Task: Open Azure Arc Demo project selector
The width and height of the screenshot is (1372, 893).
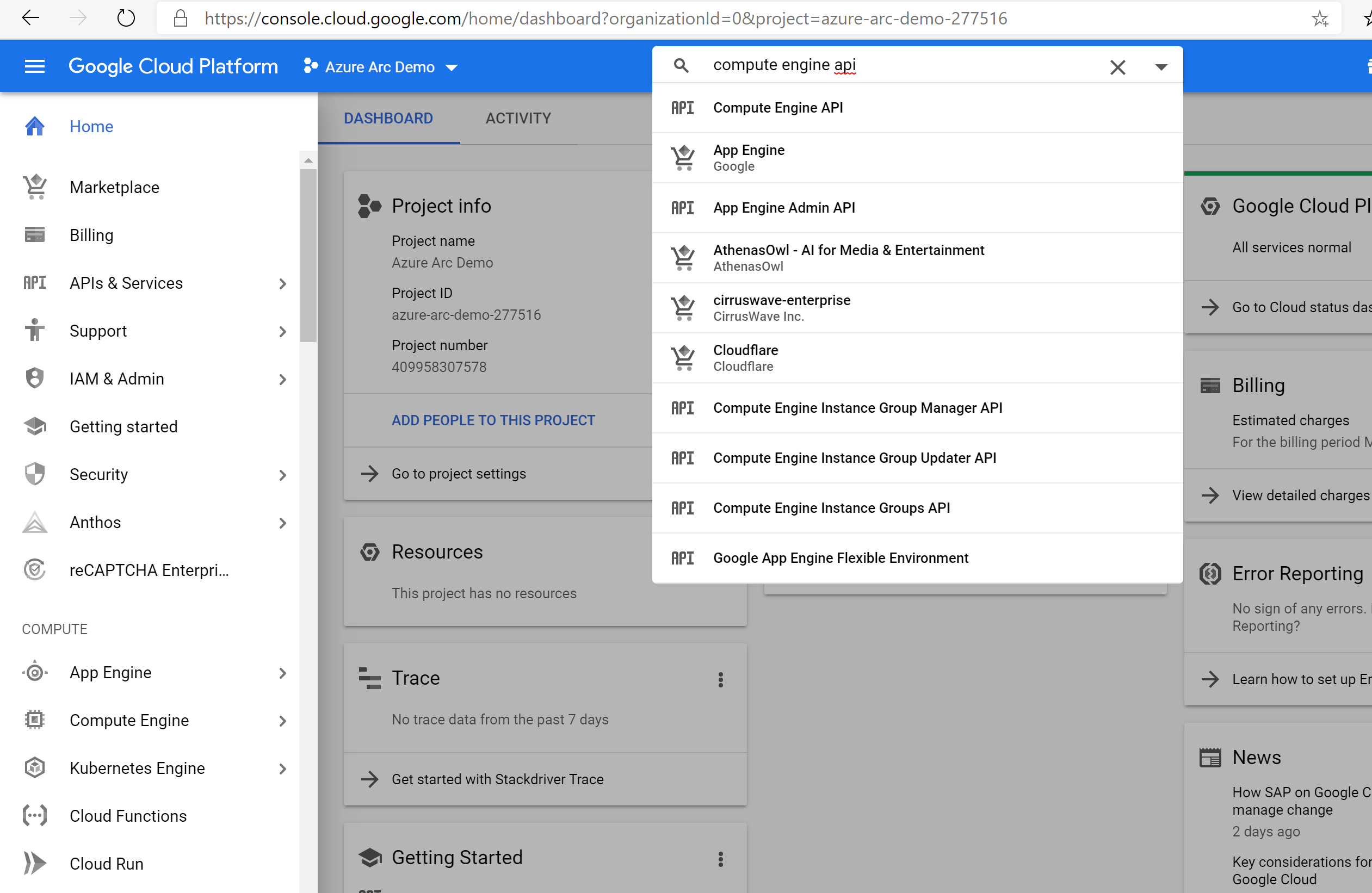Action: click(380, 67)
